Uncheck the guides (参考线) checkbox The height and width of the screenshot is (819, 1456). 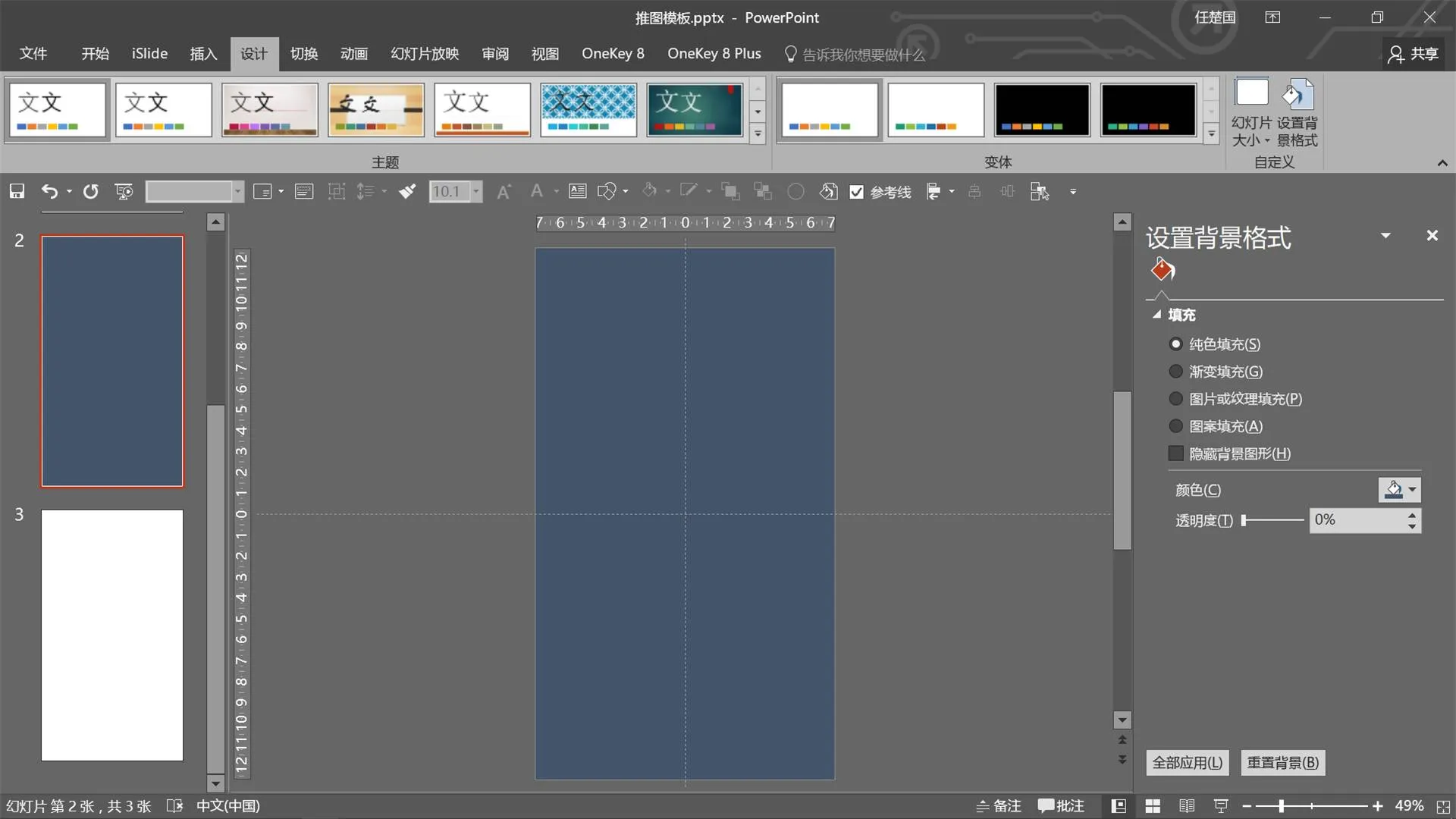pos(857,192)
